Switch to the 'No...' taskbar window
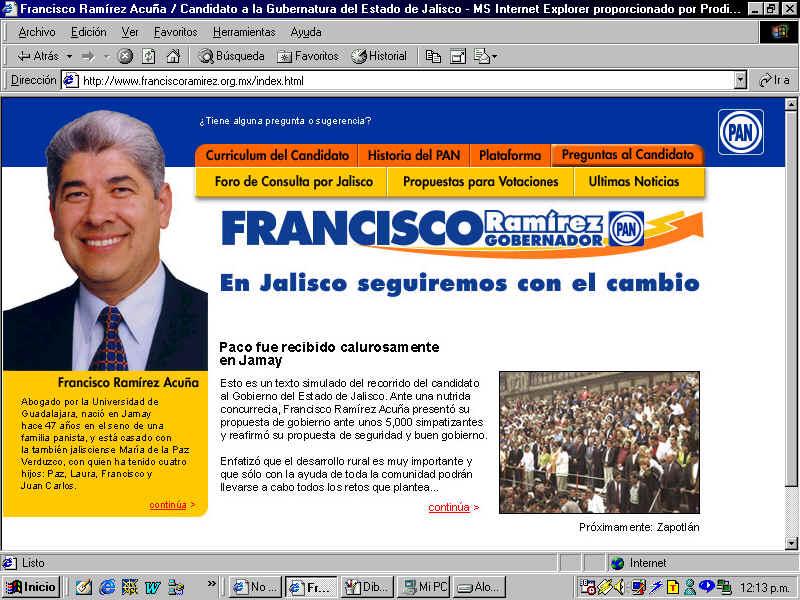 coord(255,587)
